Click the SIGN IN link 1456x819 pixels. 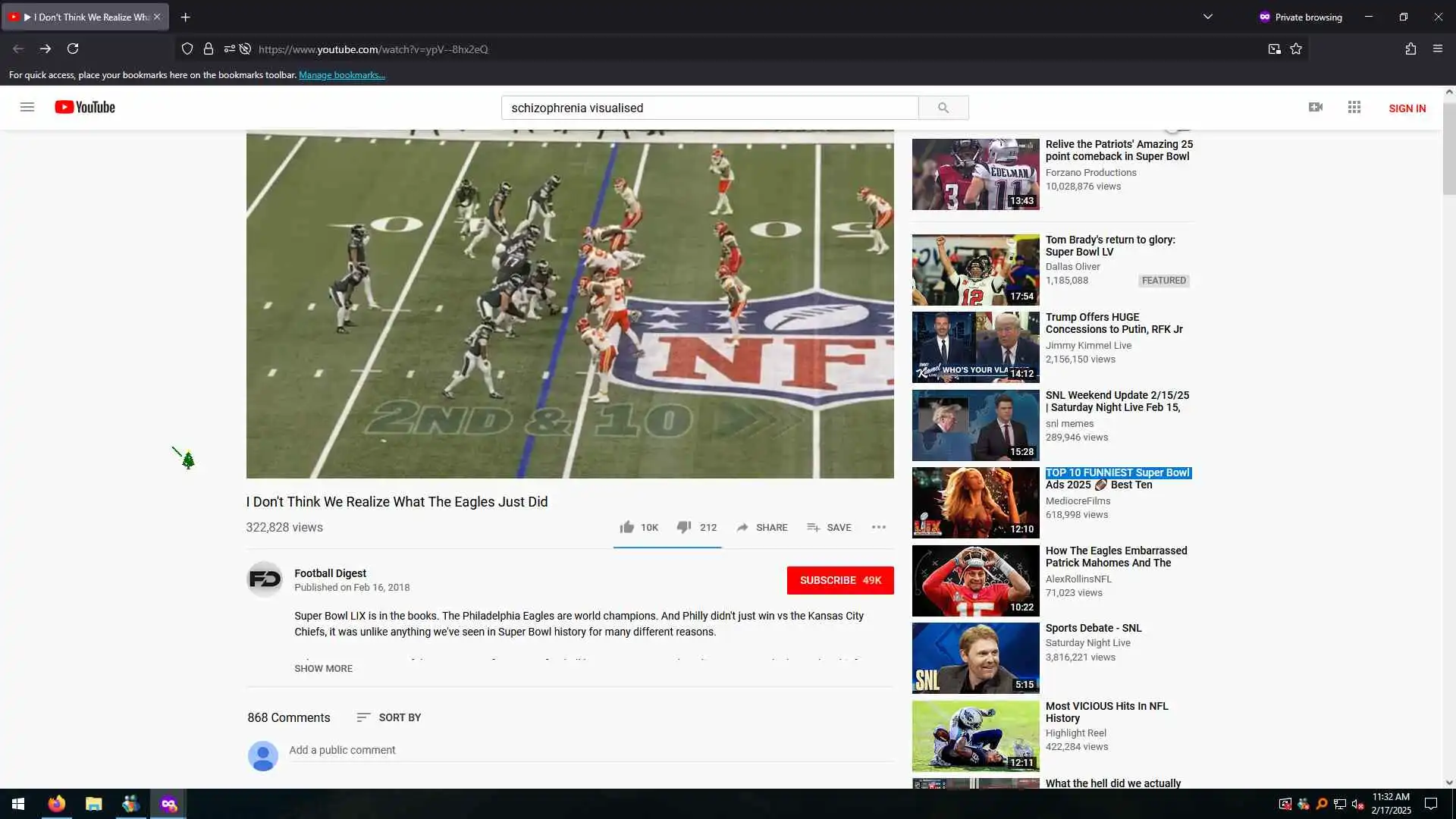point(1407,108)
